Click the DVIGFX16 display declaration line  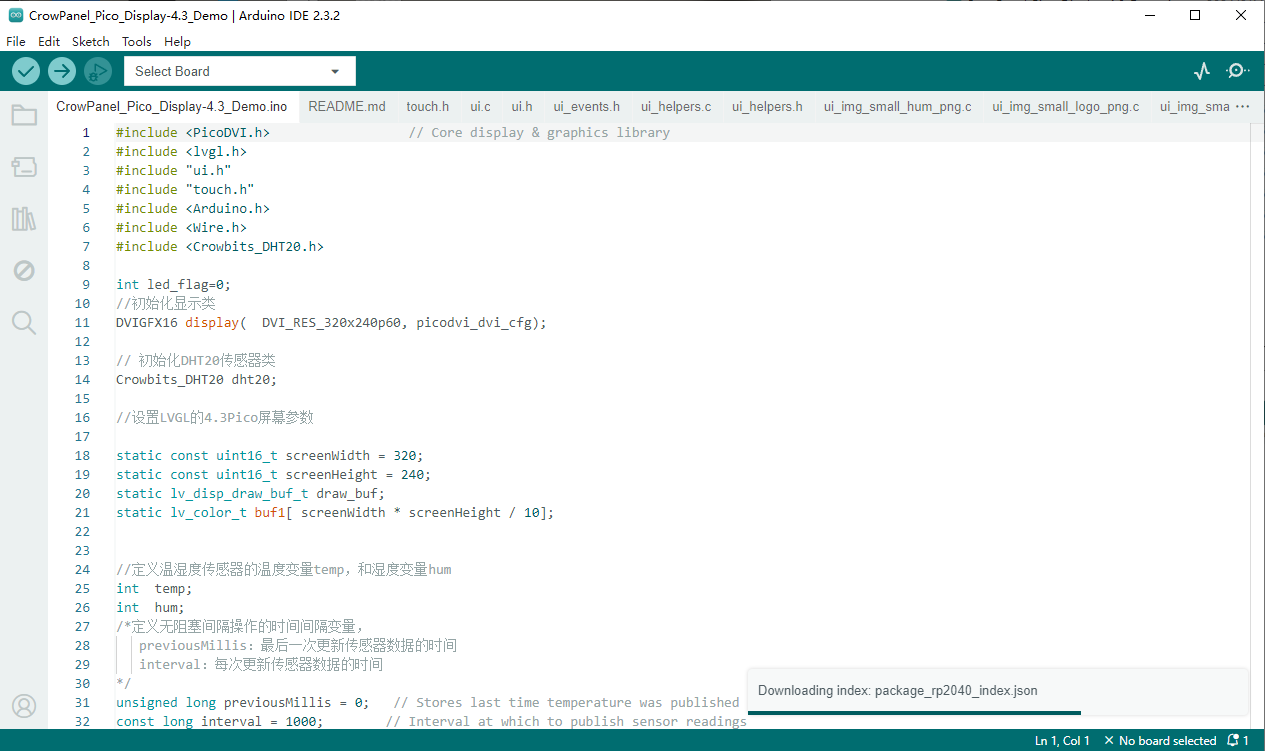(332, 322)
